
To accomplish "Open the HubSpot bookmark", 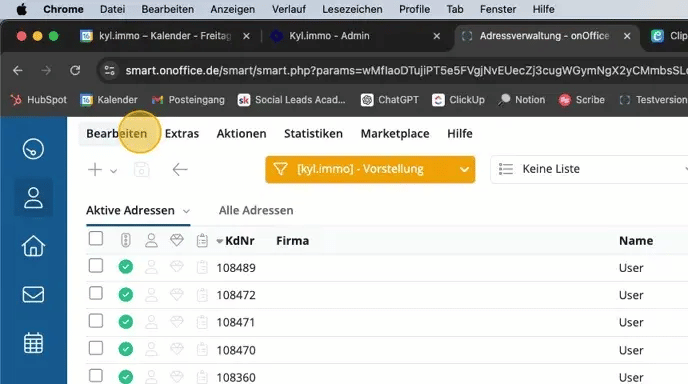I will (39, 100).
